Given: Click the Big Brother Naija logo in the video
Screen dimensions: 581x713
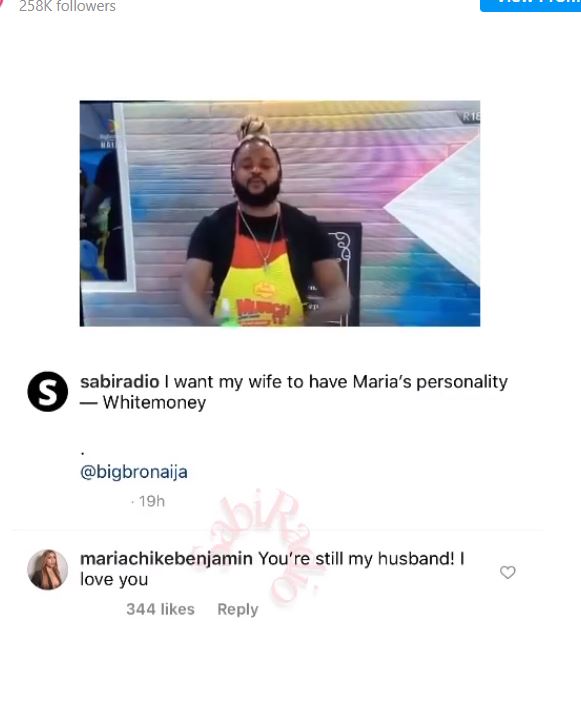Looking at the screenshot, I should (111, 133).
